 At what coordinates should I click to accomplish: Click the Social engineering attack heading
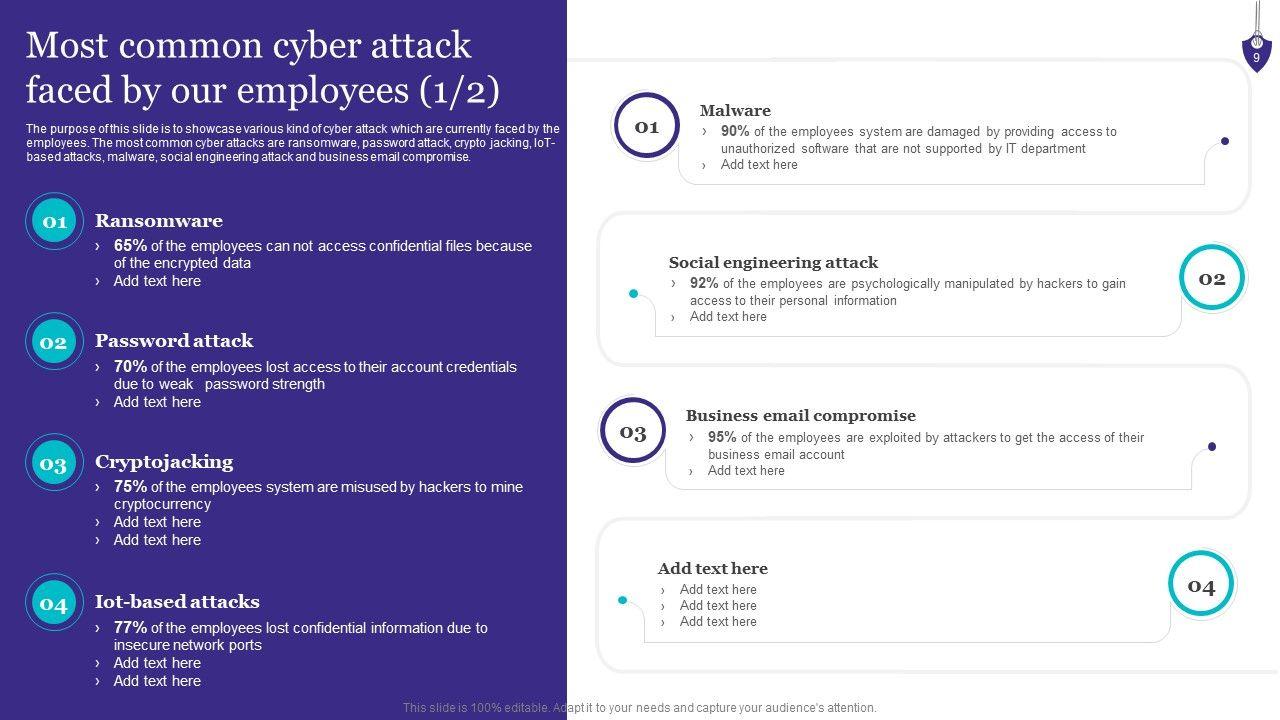click(773, 263)
